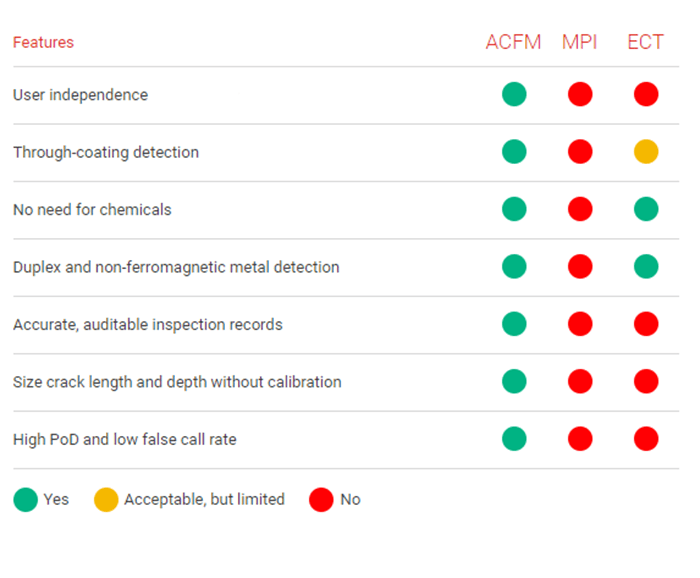
Task: Click MPI red dot for No need for chemicals
Action: point(580,209)
